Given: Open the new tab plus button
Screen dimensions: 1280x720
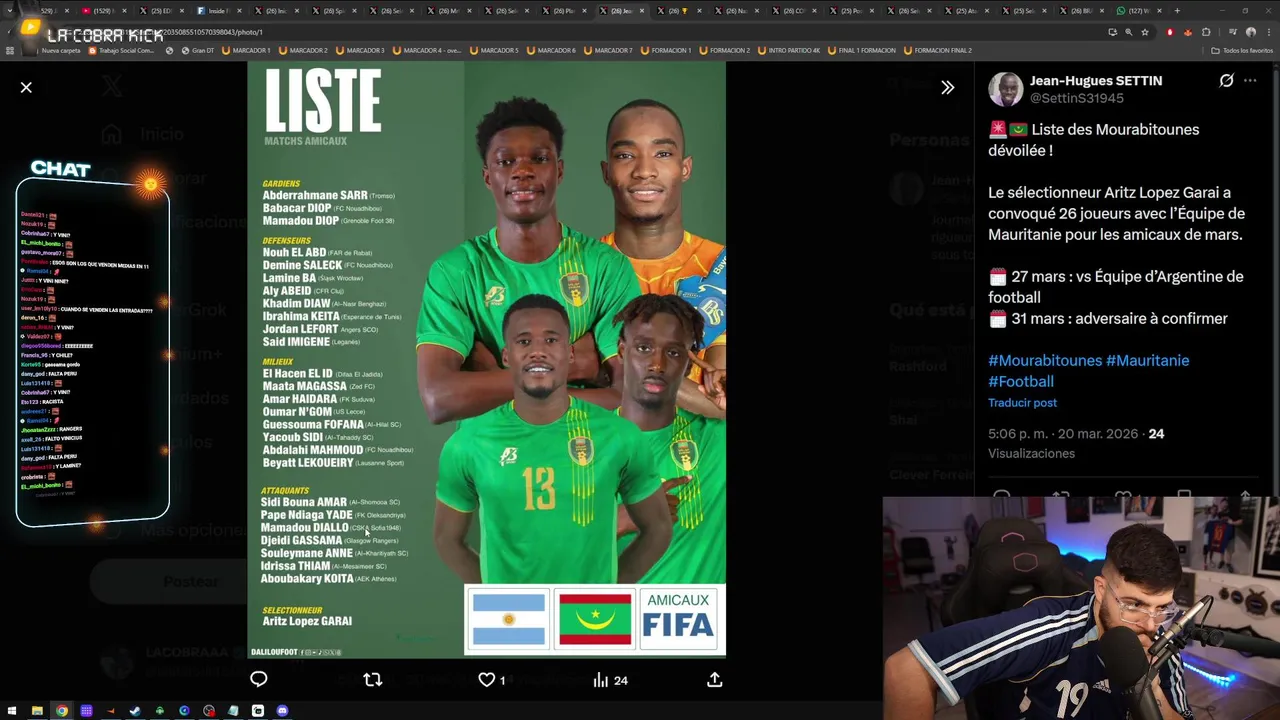Looking at the screenshot, I should pyautogui.click(x=1176, y=10).
